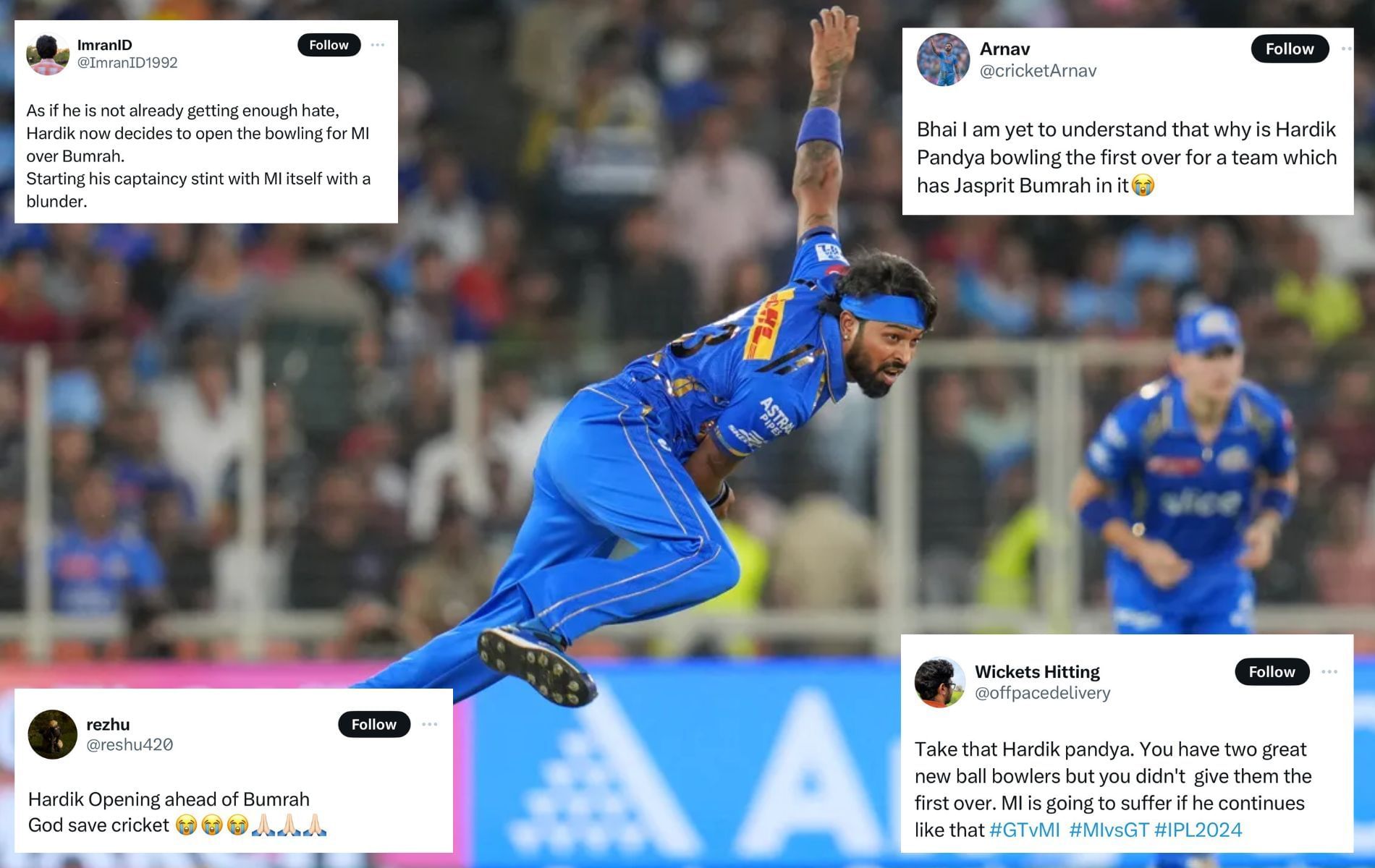Open Arnav's profile avatar

click(943, 59)
